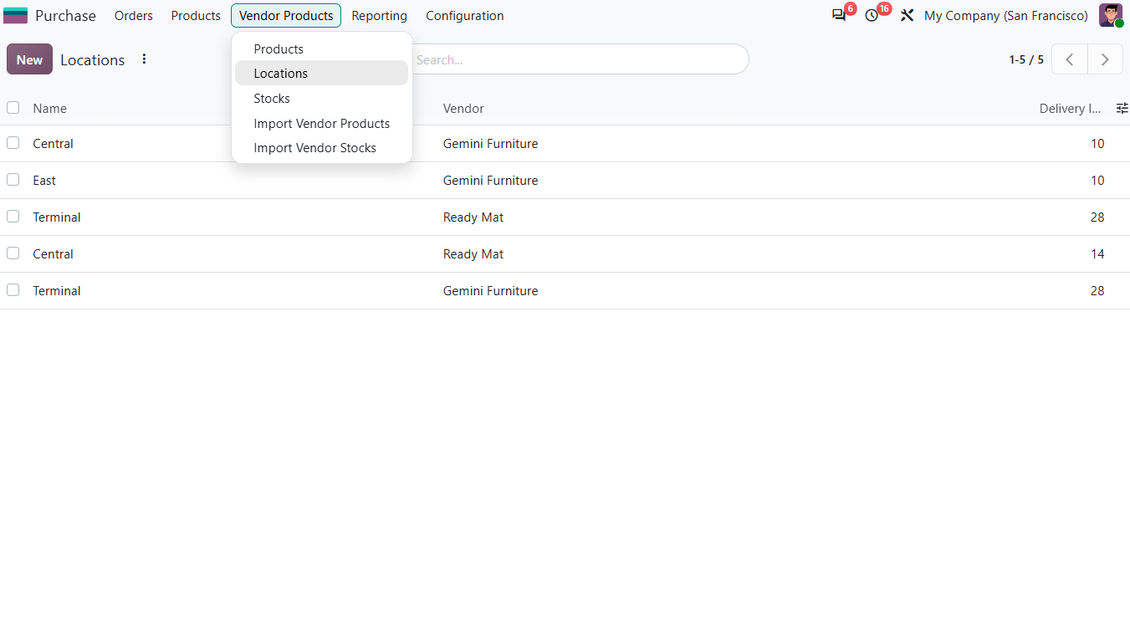Sort by the Vendor column header
The image size is (1130, 634).
[463, 108]
